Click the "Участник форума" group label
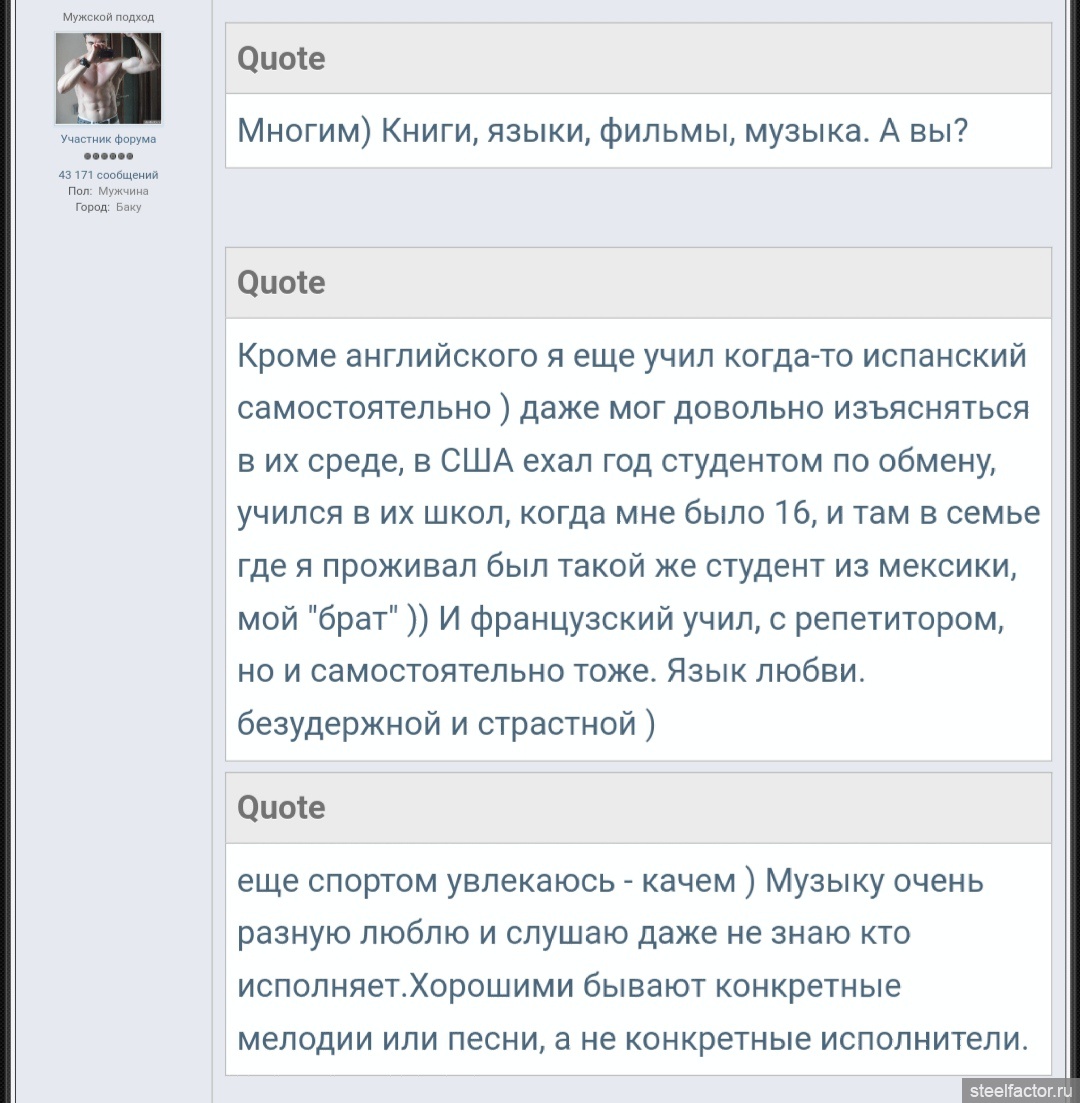1080x1103 pixels. (108, 139)
